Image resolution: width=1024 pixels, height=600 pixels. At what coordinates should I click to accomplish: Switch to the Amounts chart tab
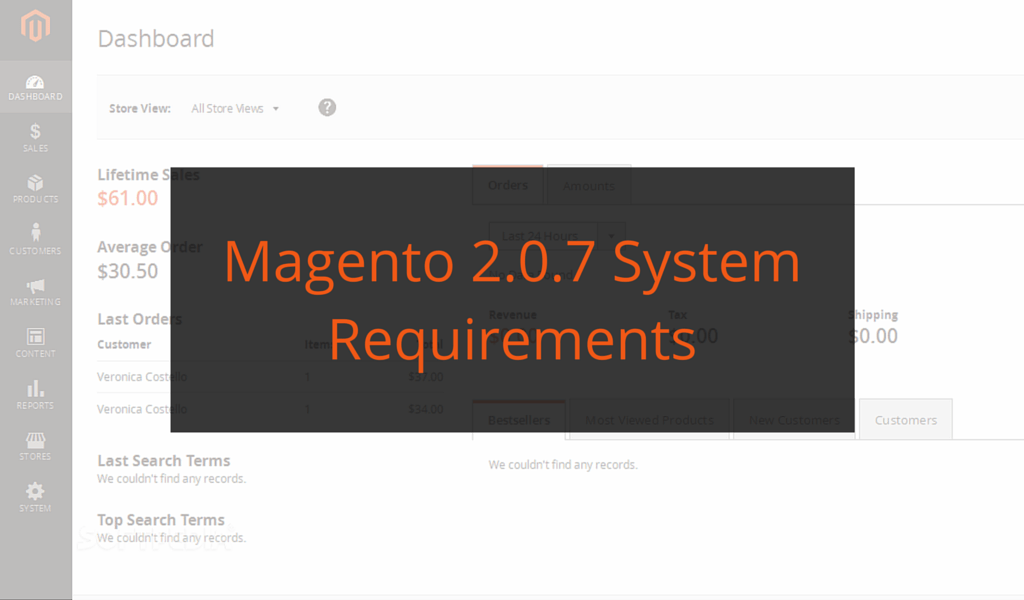point(588,186)
